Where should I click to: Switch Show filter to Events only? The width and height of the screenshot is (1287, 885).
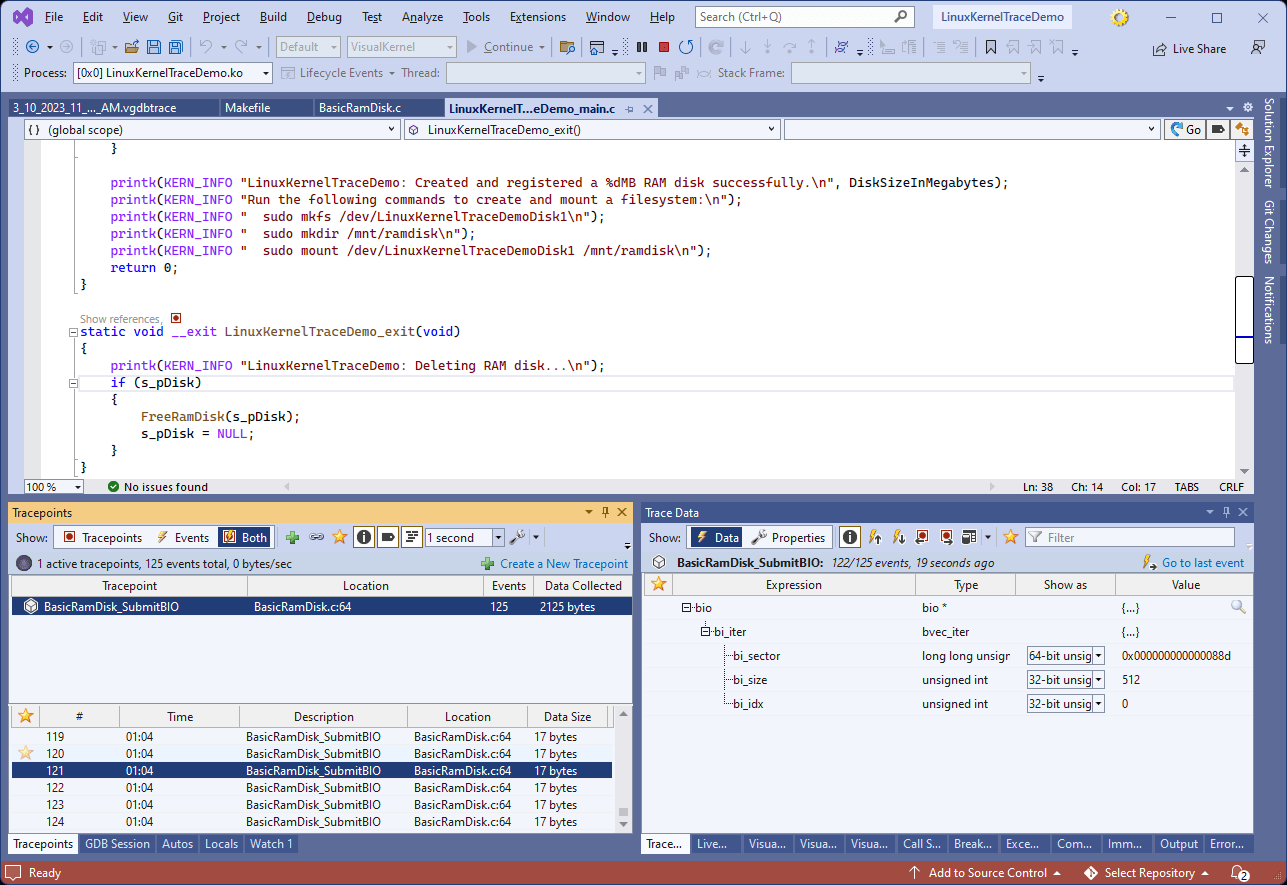click(x=183, y=537)
